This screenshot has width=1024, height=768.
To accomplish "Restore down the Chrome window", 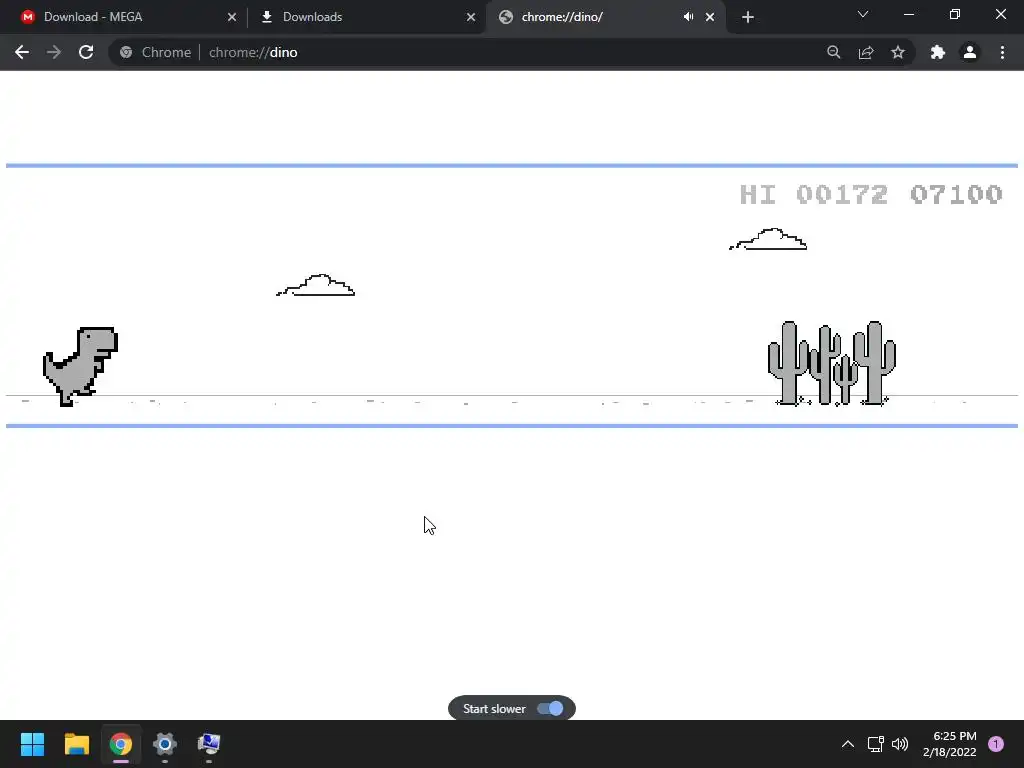I will (x=955, y=14).
